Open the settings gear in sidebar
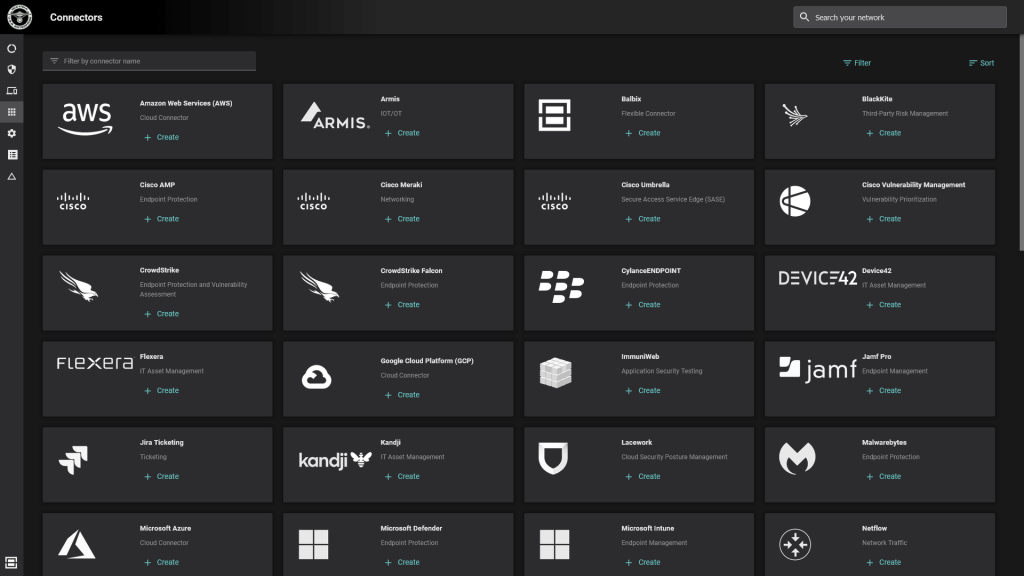This screenshot has width=1024, height=576. 12,133
